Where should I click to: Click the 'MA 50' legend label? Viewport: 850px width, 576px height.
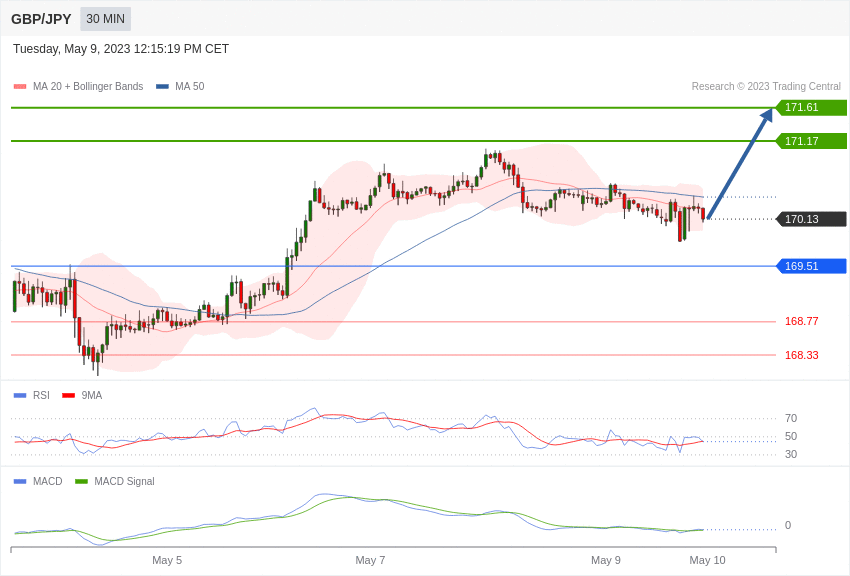pos(190,86)
